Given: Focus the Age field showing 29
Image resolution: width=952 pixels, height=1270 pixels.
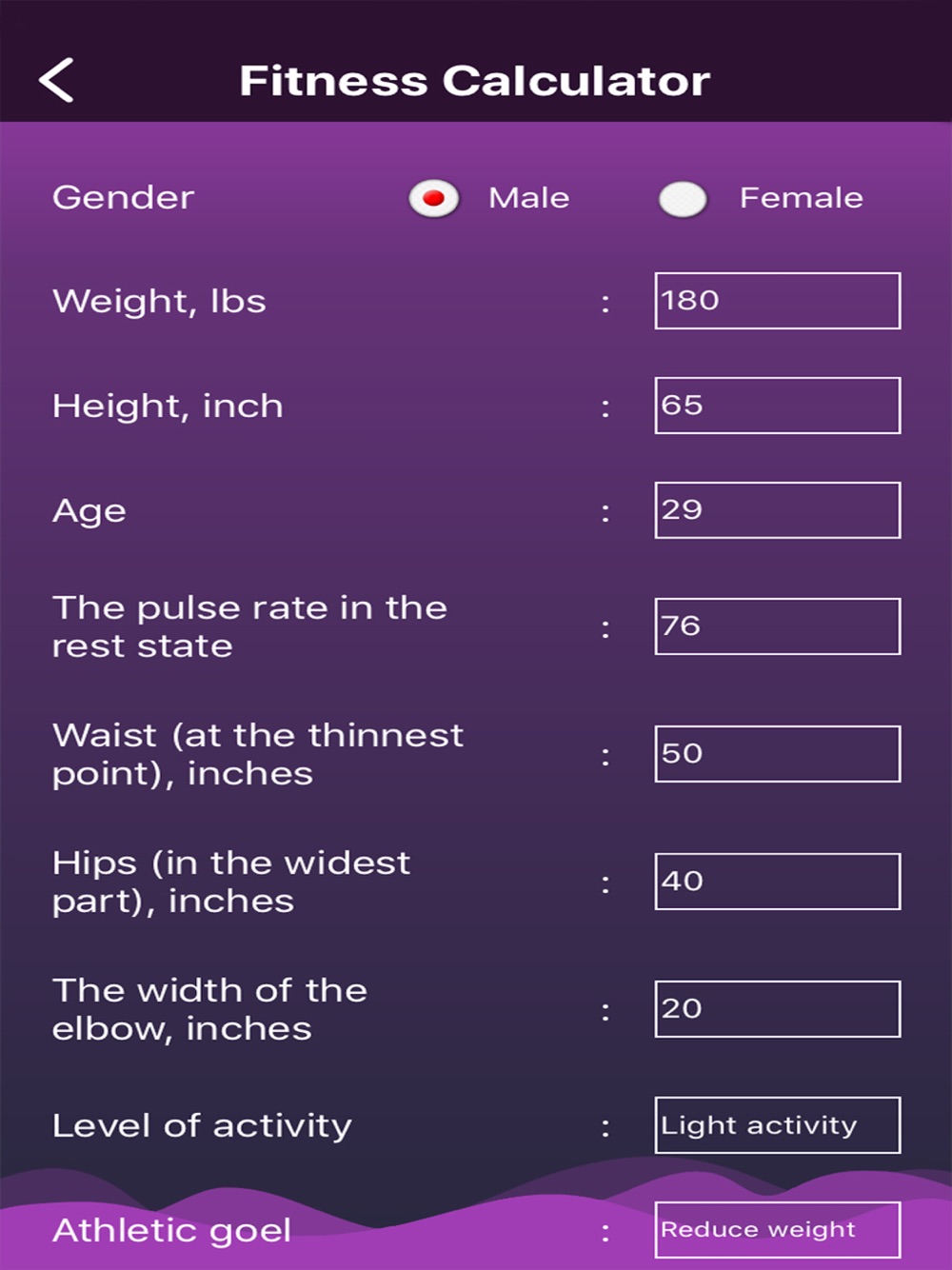Looking at the screenshot, I should point(778,510).
